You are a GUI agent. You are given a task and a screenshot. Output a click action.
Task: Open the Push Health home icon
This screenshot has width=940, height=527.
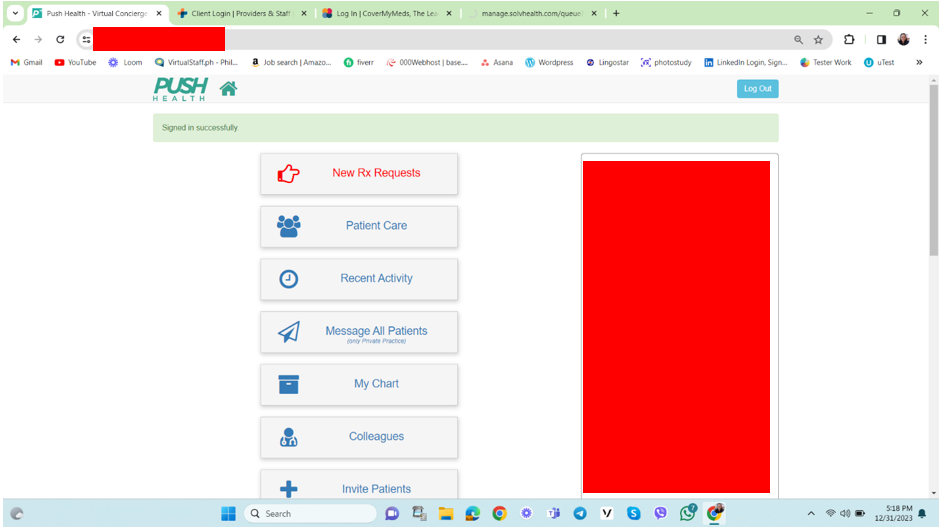[x=228, y=89]
